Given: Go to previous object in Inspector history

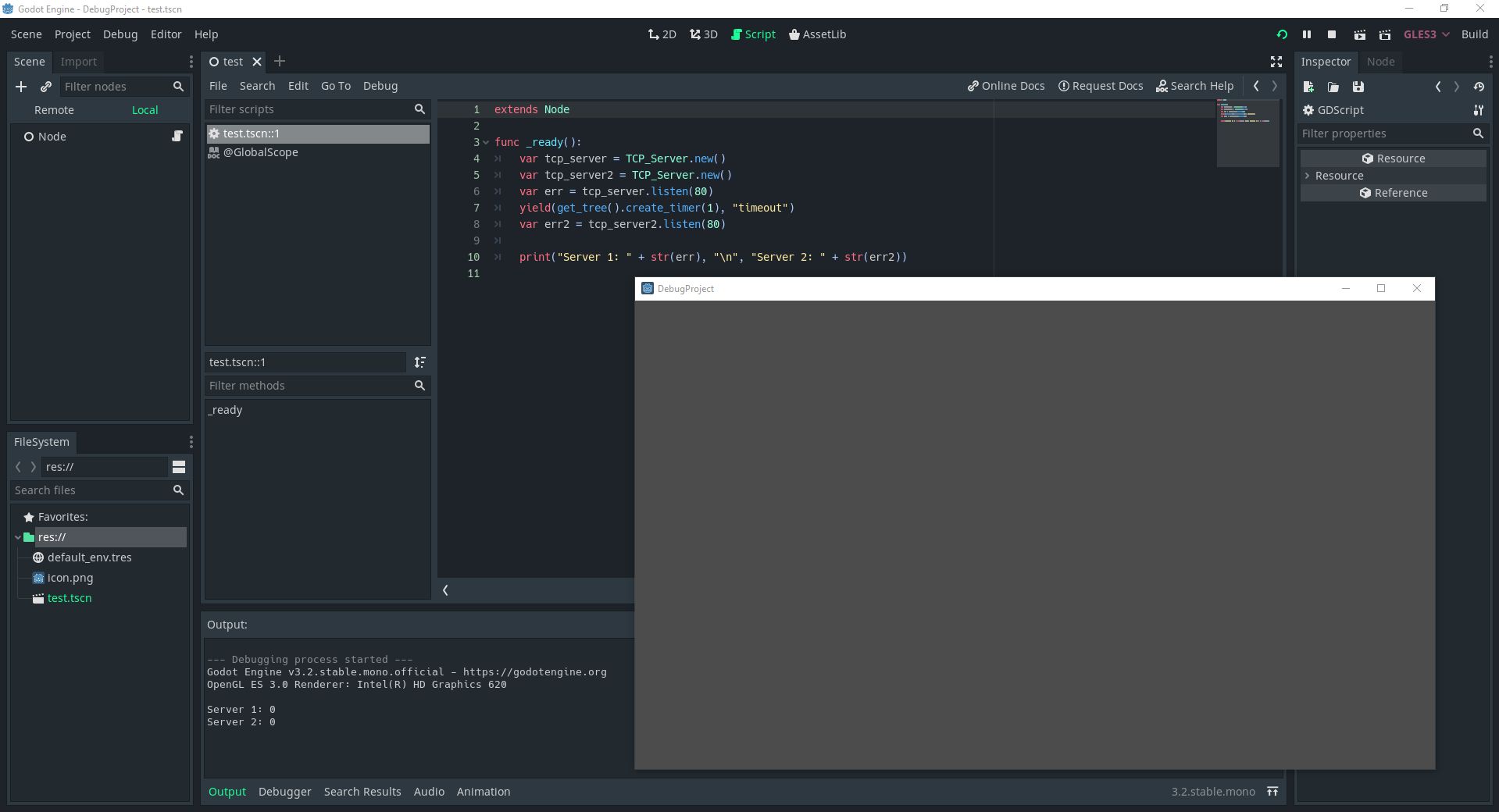Looking at the screenshot, I should [1438, 87].
